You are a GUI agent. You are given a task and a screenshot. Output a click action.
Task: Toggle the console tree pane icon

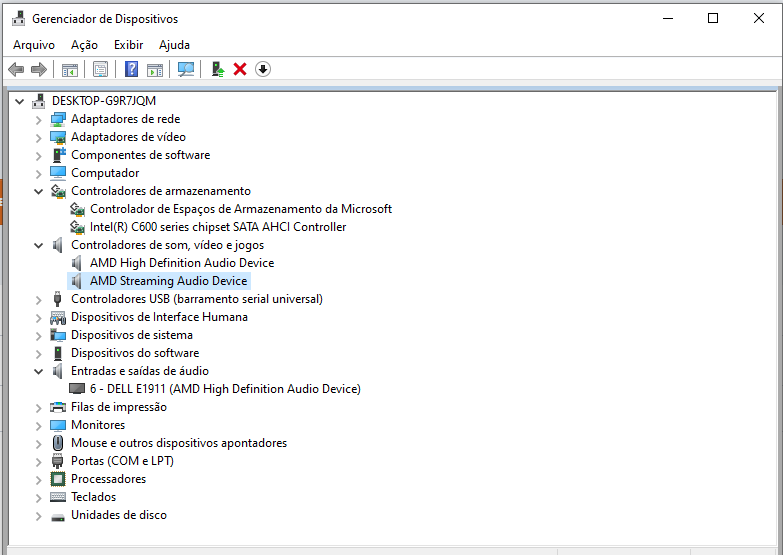69,69
